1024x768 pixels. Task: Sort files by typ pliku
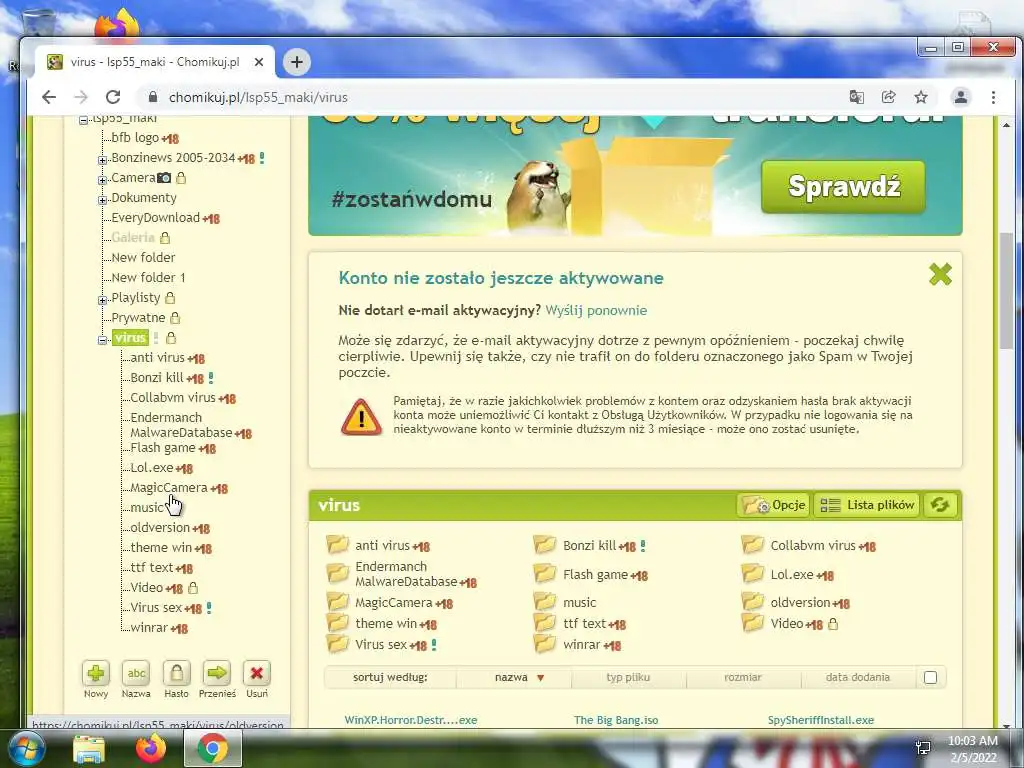628,677
